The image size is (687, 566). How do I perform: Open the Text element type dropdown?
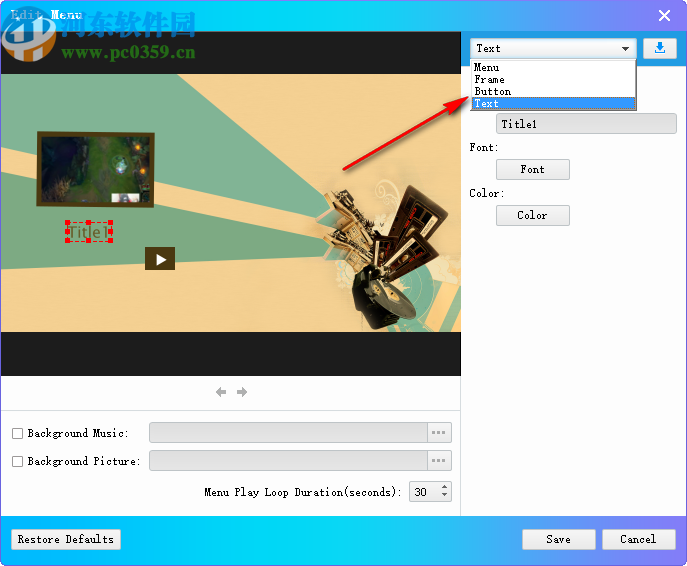coord(553,48)
